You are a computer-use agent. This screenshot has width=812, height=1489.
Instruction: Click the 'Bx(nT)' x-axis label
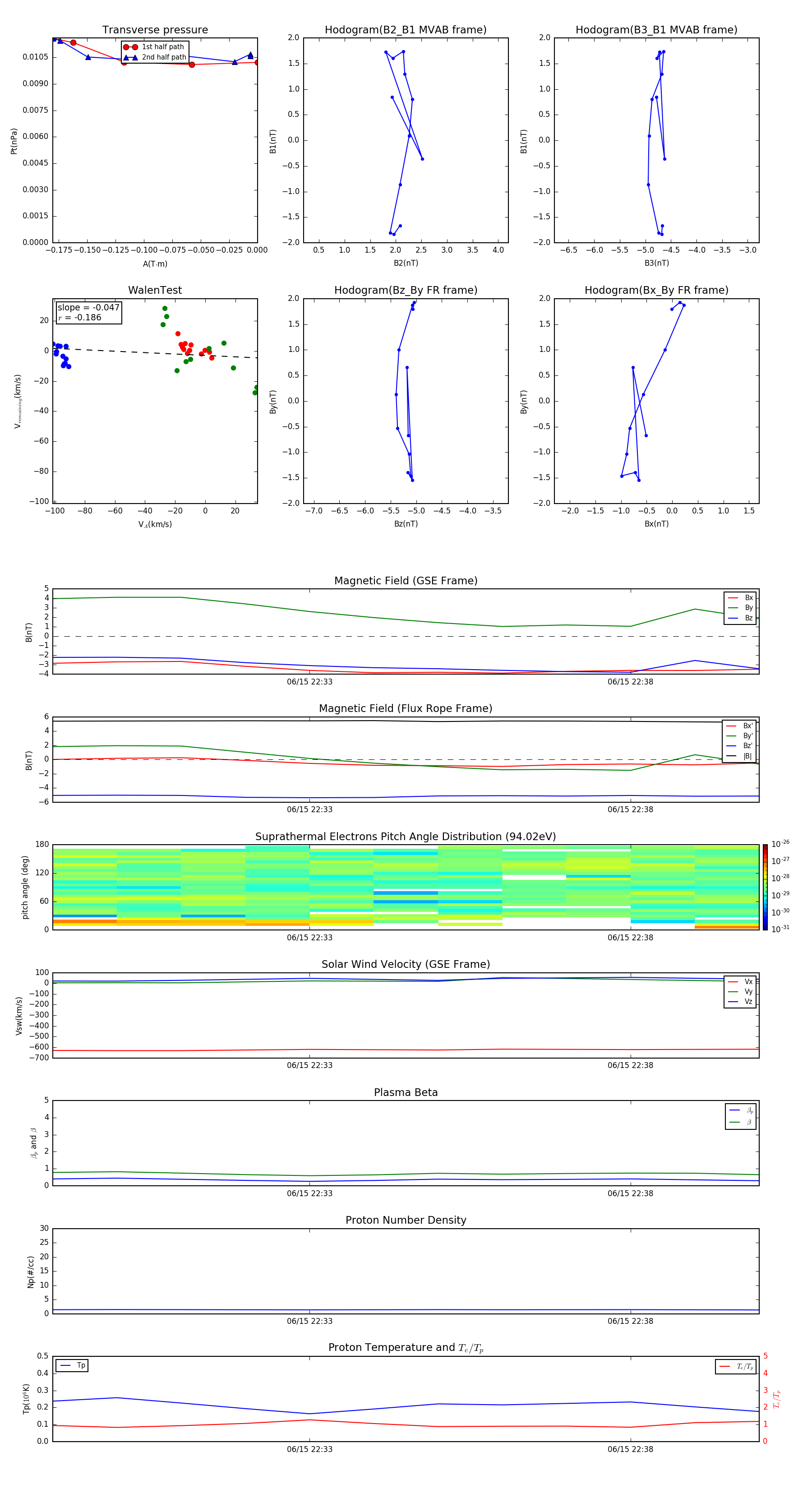point(656,524)
